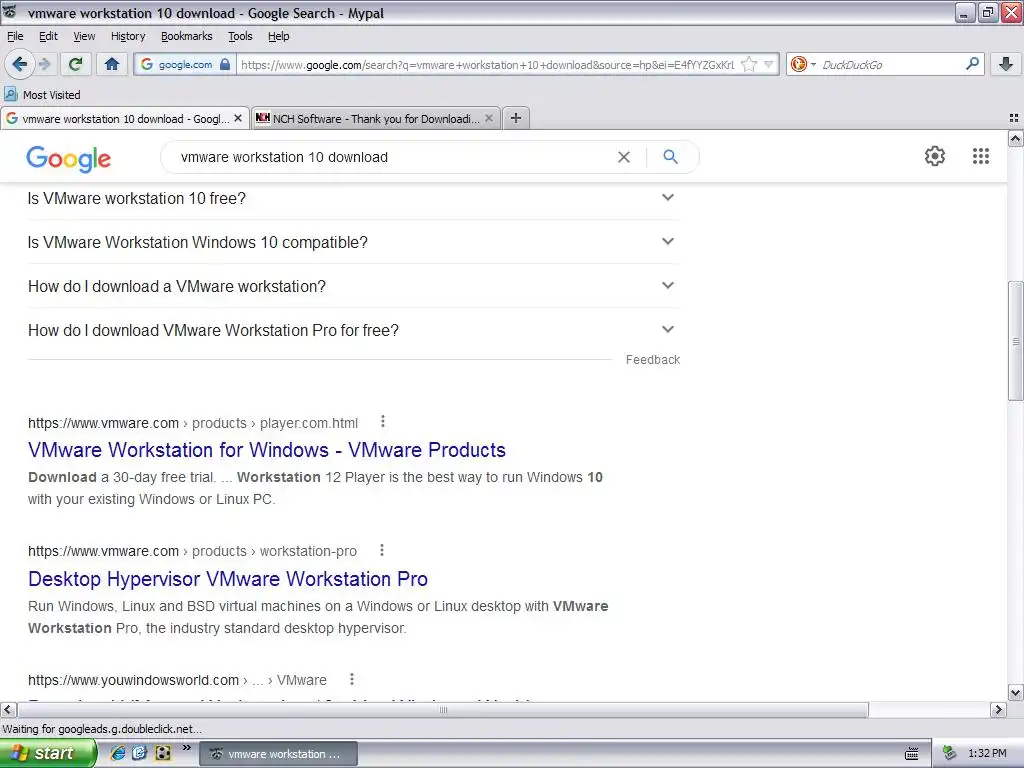Click the system tray icon next to the clock
Viewport: 1024px width, 768px height.
tap(949, 754)
